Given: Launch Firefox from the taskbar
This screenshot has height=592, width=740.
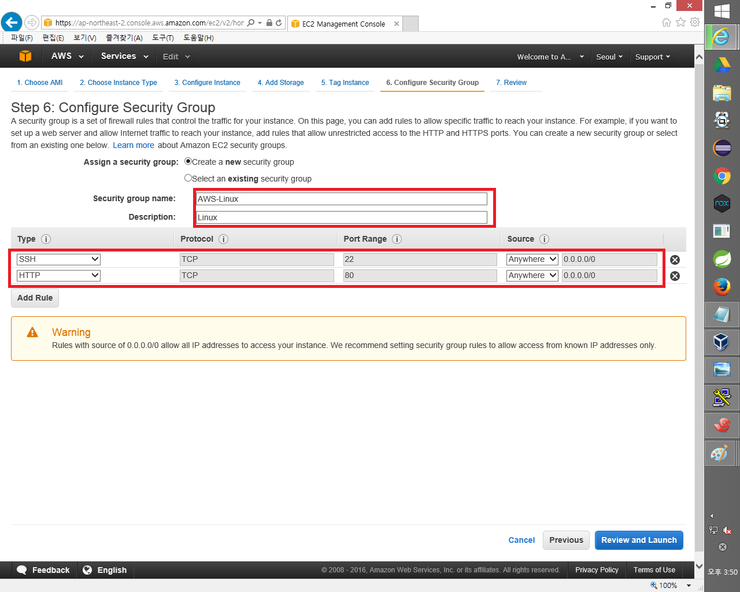Looking at the screenshot, I should point(721,287).
